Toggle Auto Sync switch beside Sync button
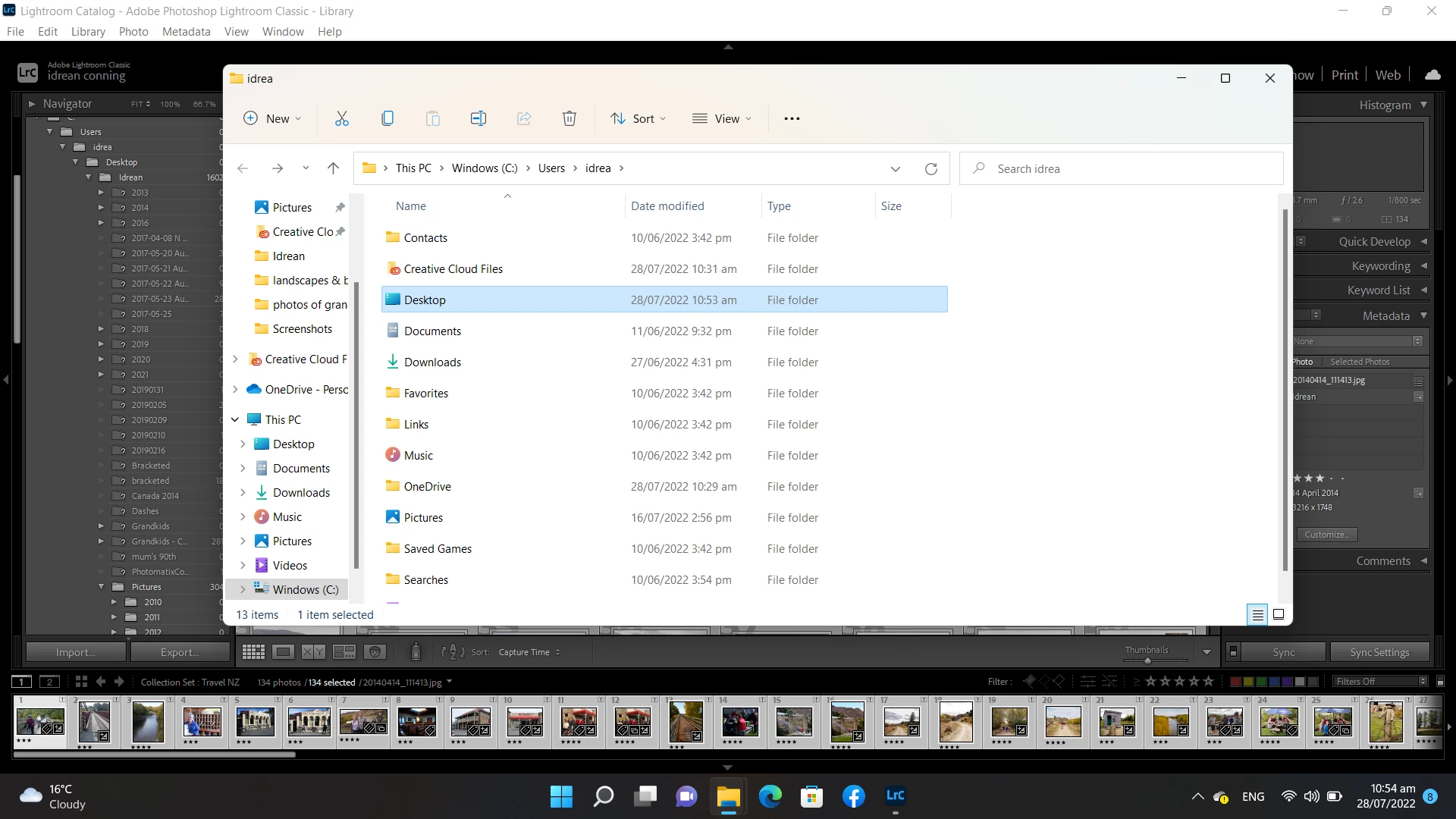This screenshot has width=1456, height=819. pos(1233,652)
